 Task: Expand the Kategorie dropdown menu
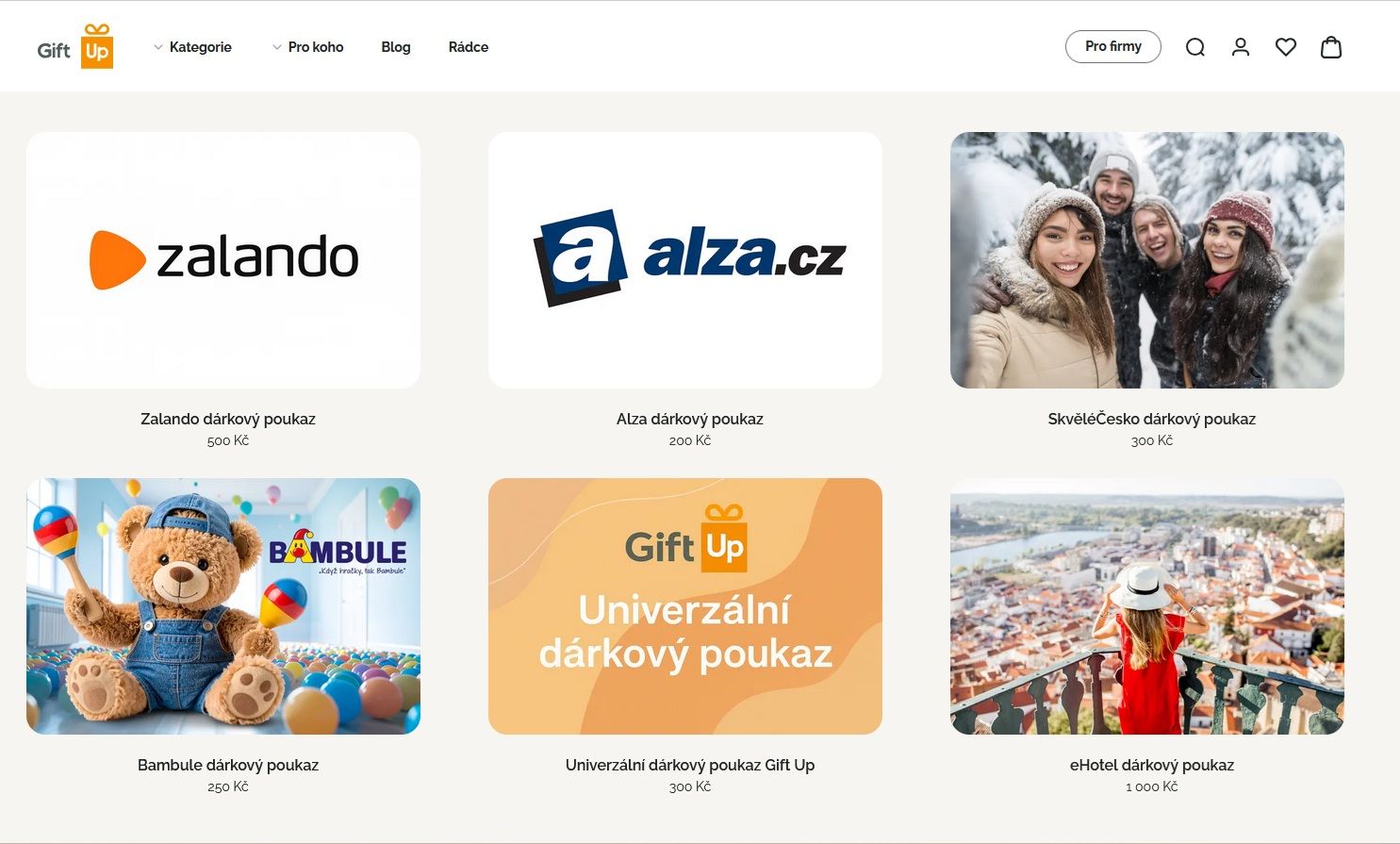pyautogui.click(x=192, y=47)
